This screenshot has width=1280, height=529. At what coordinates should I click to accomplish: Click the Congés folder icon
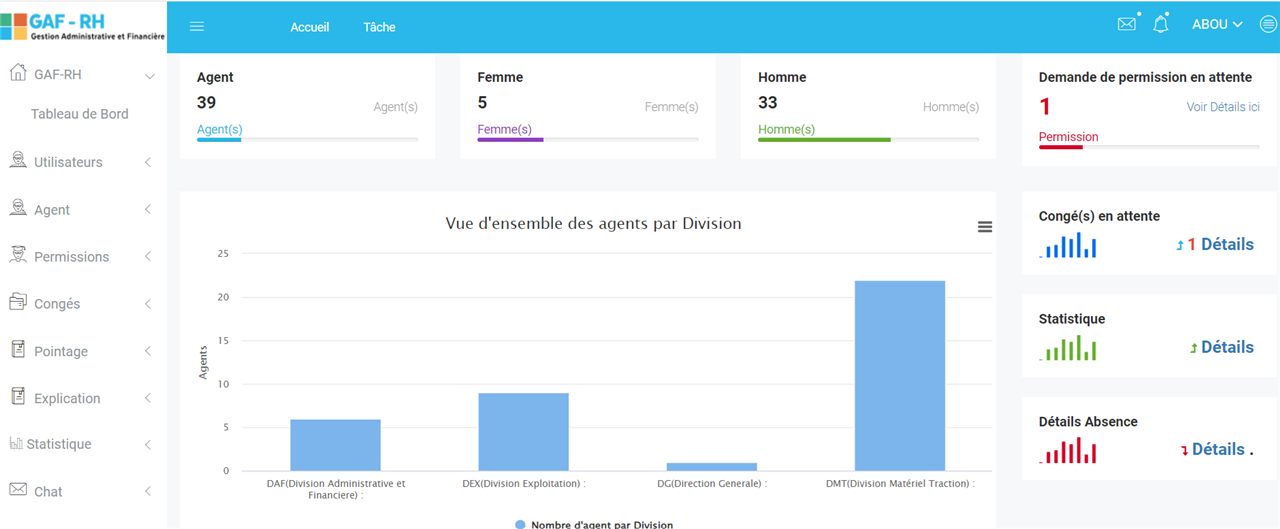click(x=17, y=302)
